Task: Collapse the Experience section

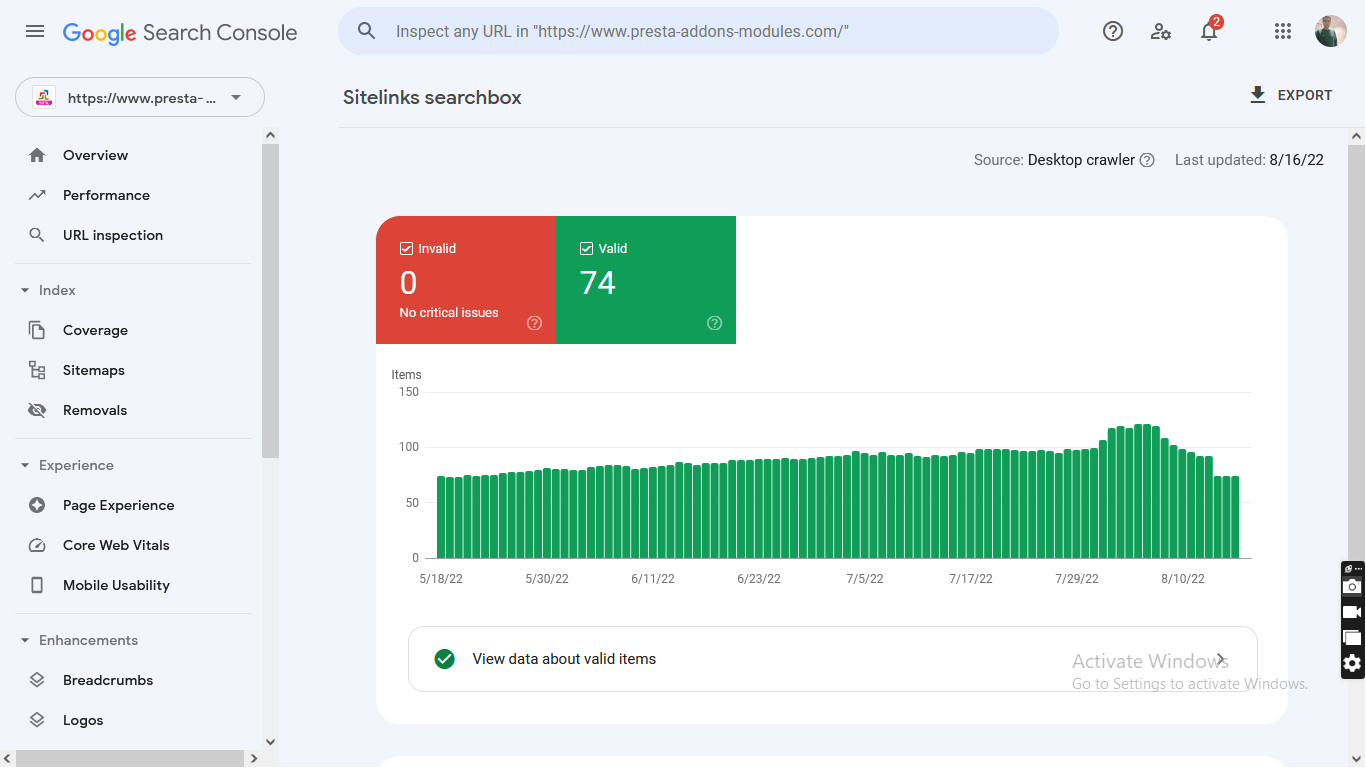Action: (x=25, y=465)
